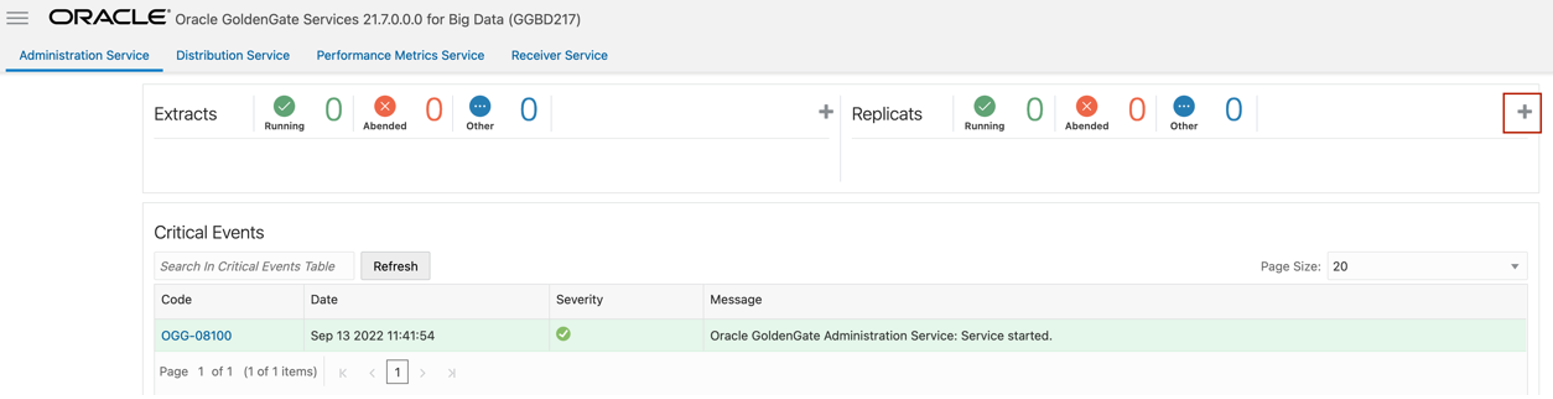The height and width of the screenshot is (399, 1553).
Task: Refresh the Critical Events table
Action: coord(395,266)
